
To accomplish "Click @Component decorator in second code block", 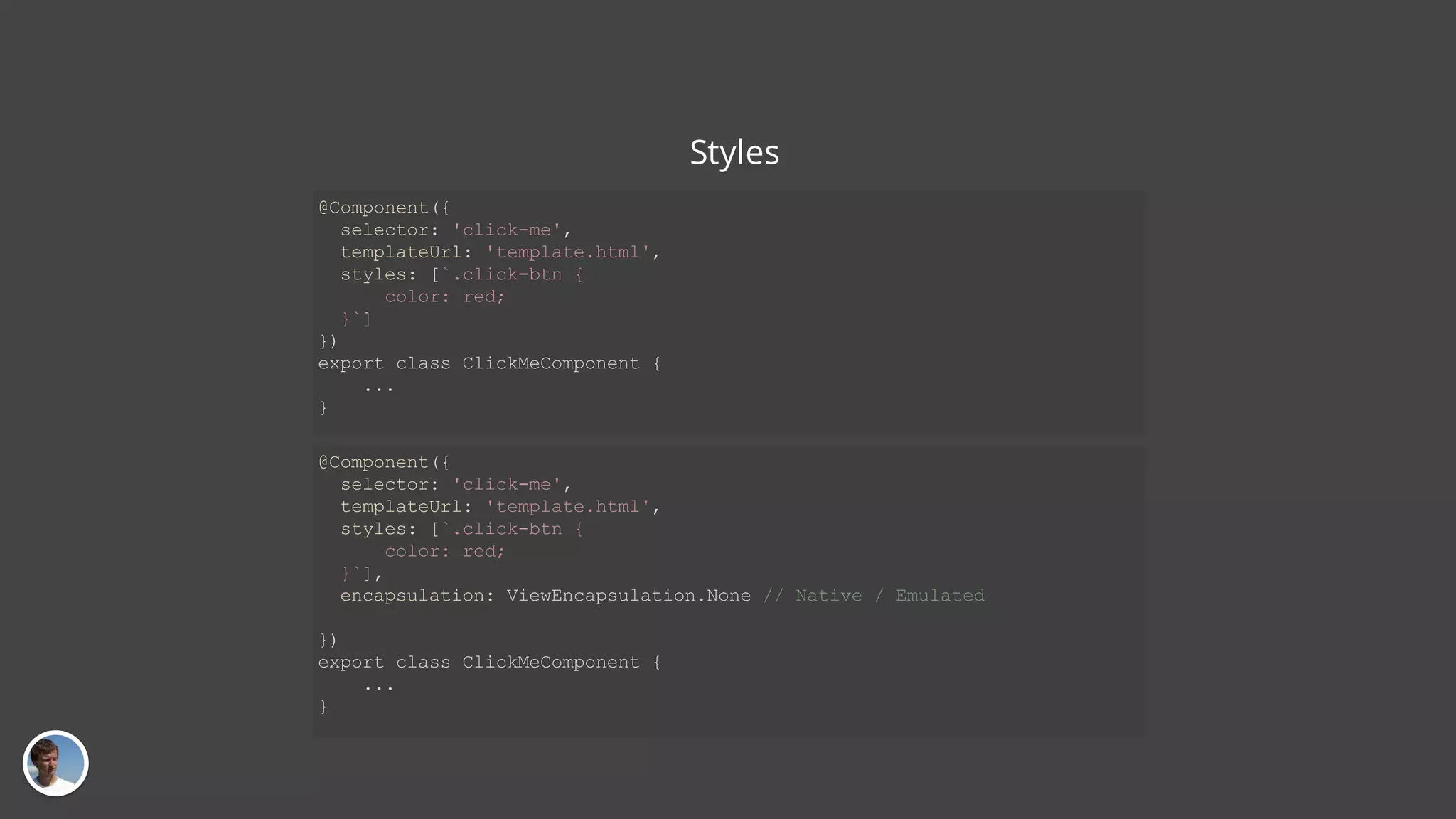I will (x=373, y=462).
